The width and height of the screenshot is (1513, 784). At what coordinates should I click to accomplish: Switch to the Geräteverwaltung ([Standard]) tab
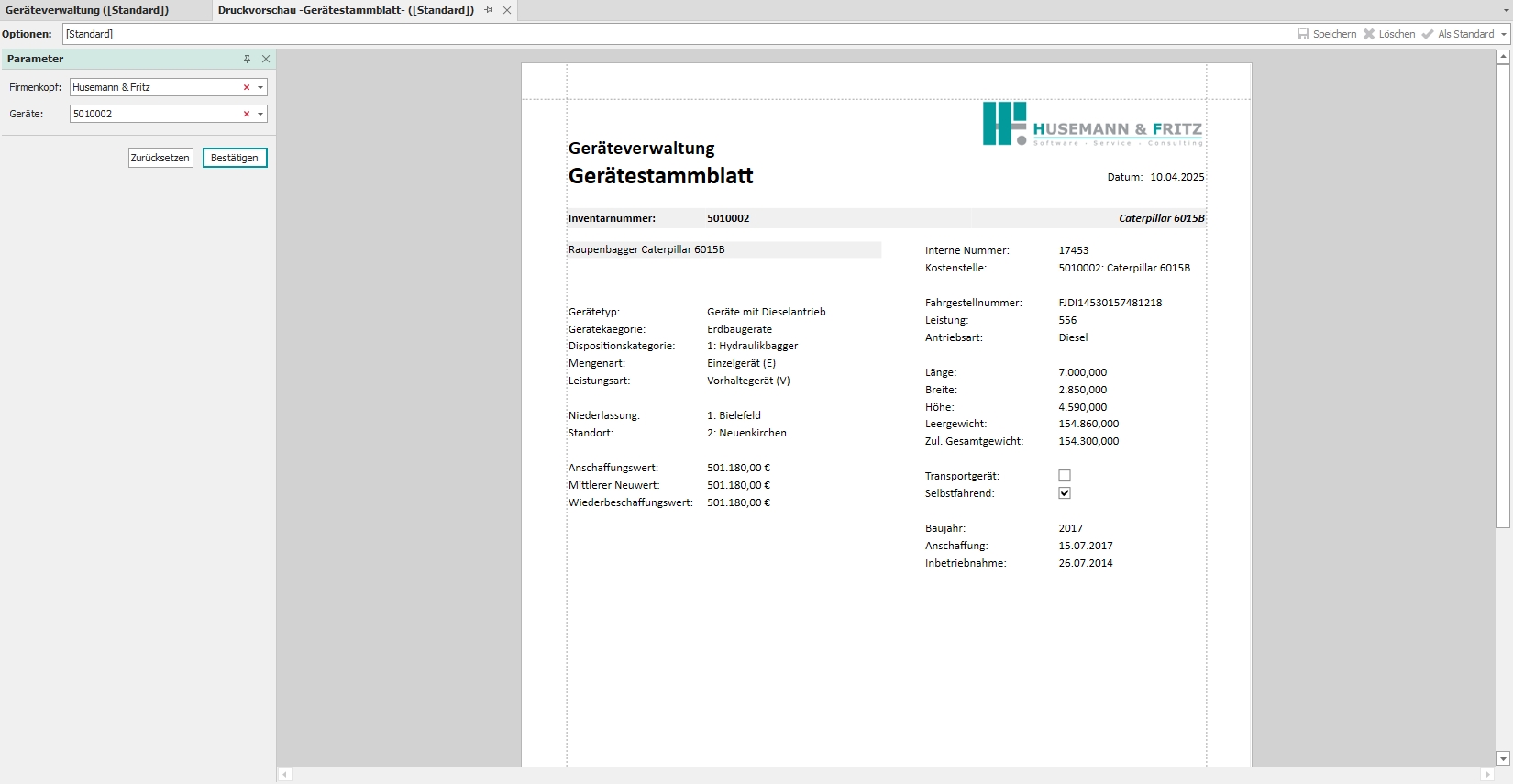pyautogui.click(x=87, y=10)
